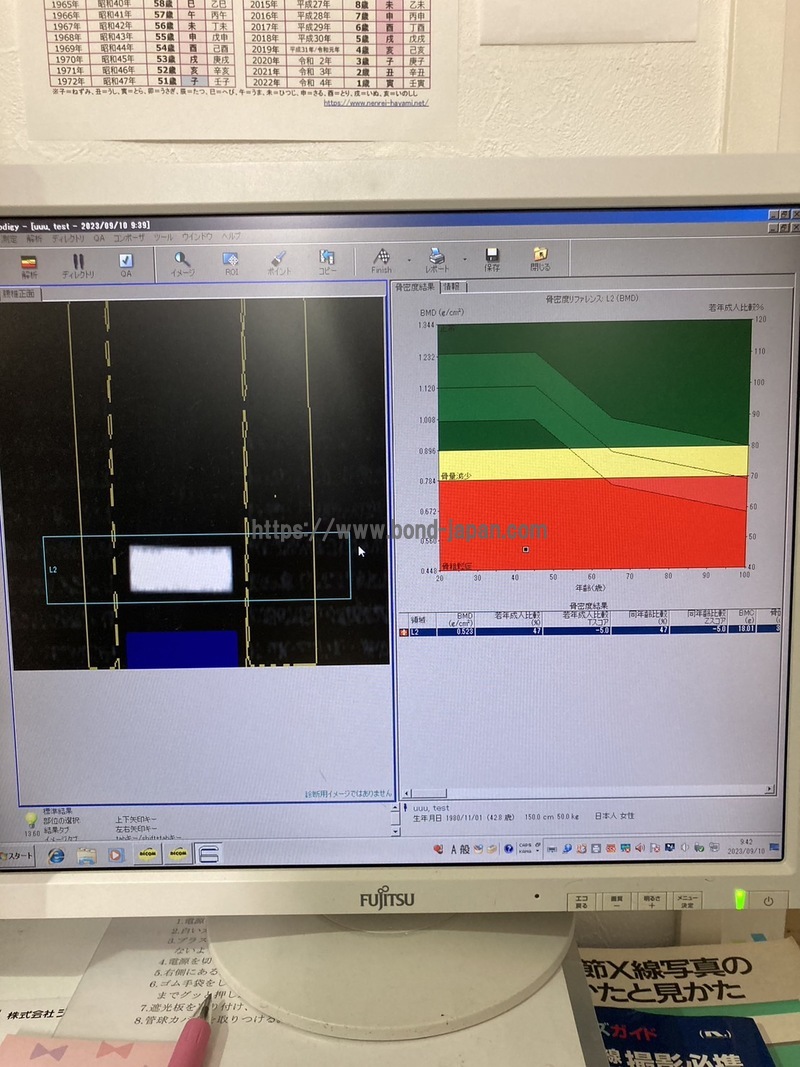Open the ディレクトリ (Directory) toolbar icon
The image size is (800, 1067).
click(78, 261)
